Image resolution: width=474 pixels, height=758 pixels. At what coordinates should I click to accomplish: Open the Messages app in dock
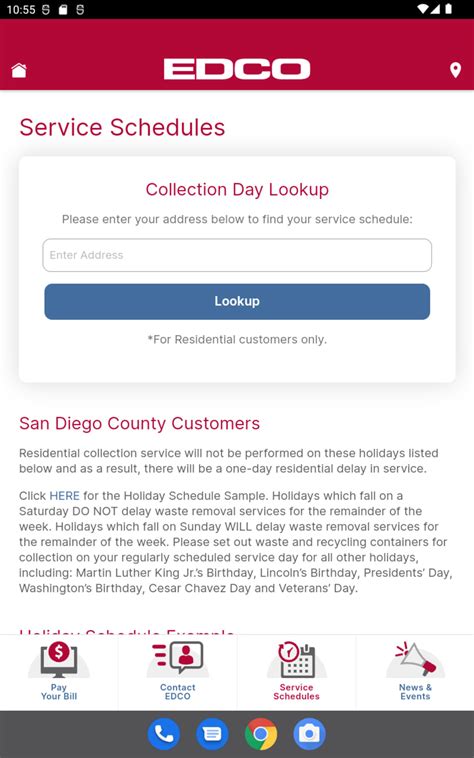click(x=212, y=734)
